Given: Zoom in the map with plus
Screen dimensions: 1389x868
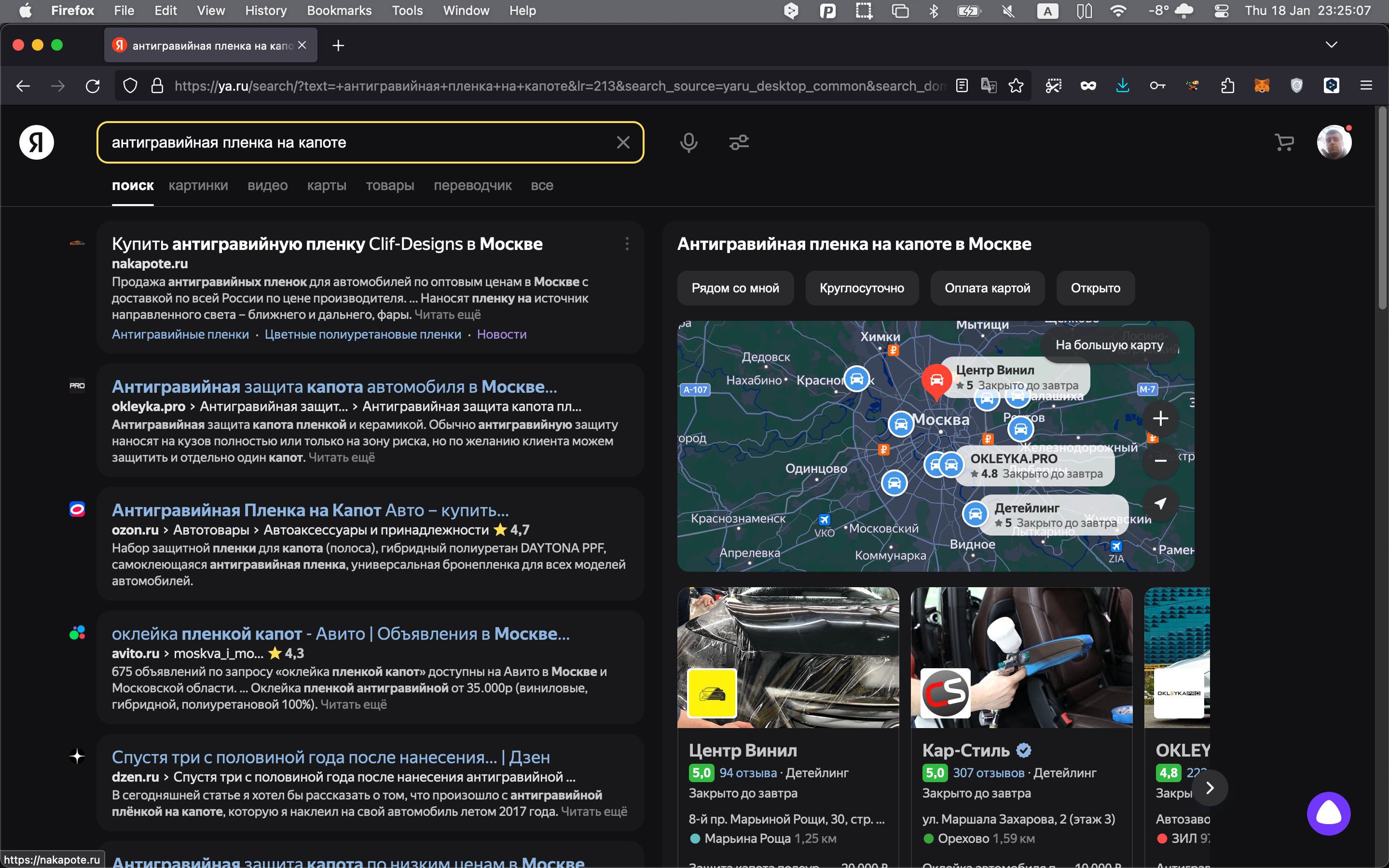Looking at the screenshot, I should pyautogui.click(x=1160, y=418).
